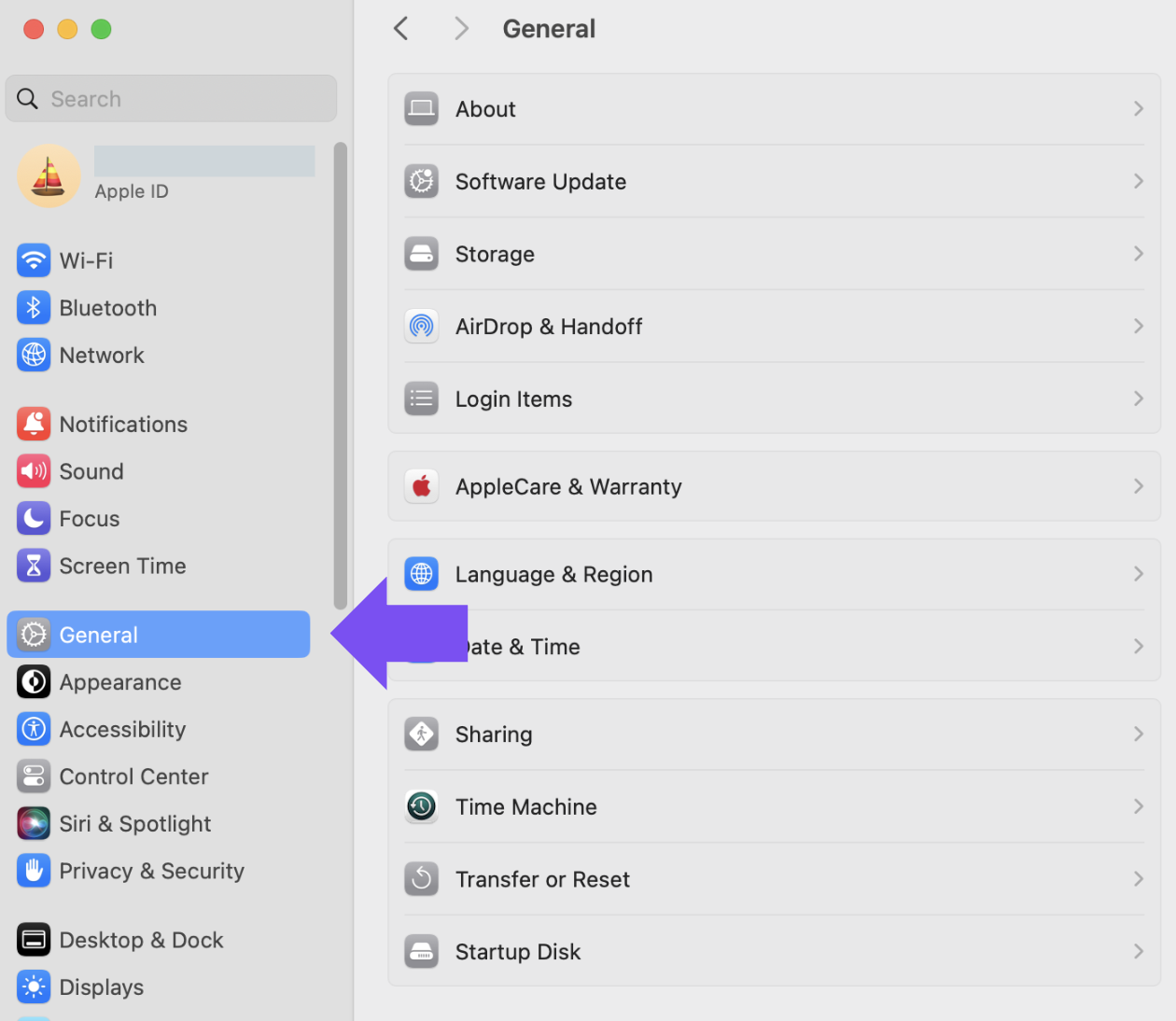Click the Time Machine clock icon

[422, 807]
